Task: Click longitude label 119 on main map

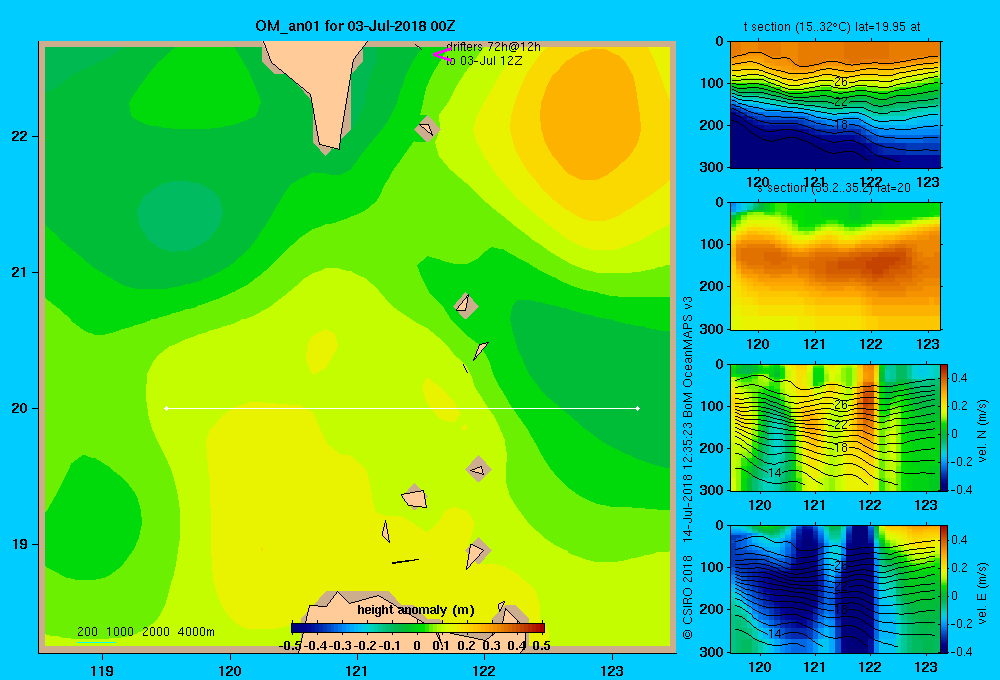Action: click(102, 670)
